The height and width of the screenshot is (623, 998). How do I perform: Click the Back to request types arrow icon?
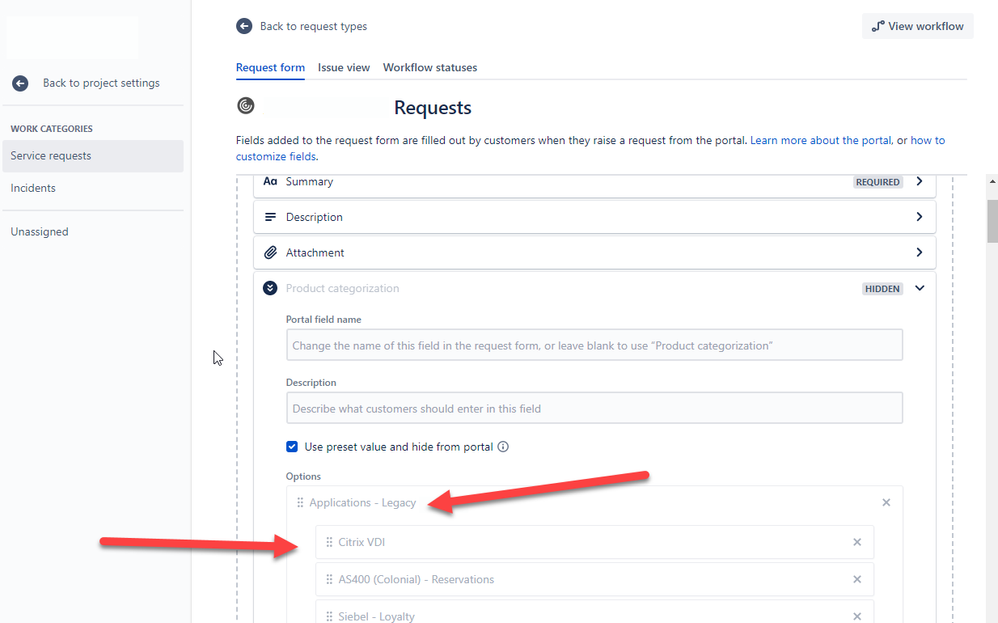point(244,26)
